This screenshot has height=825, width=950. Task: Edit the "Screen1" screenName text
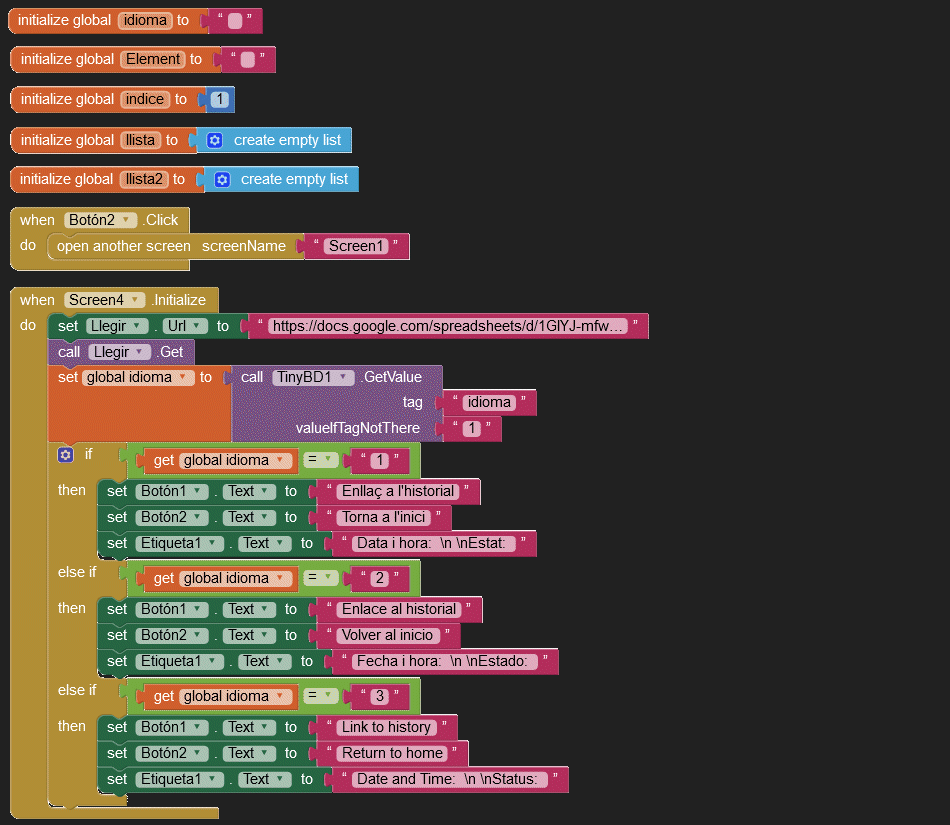356,246
